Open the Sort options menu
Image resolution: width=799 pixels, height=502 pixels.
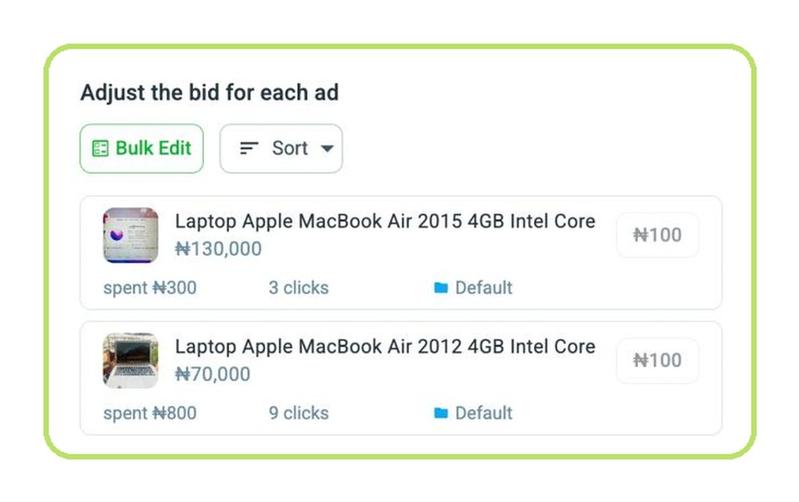click(x=281, y=148)
